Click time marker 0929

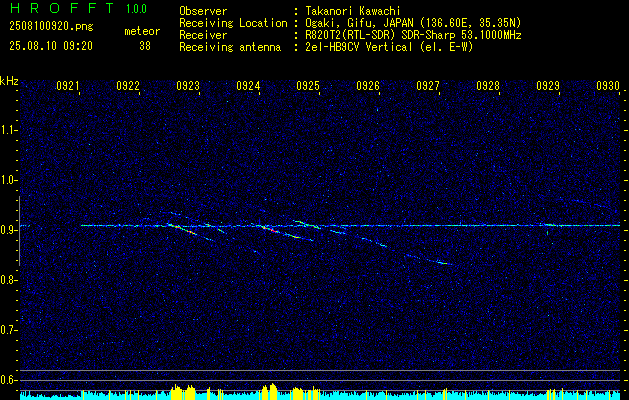tap(548, 86)
